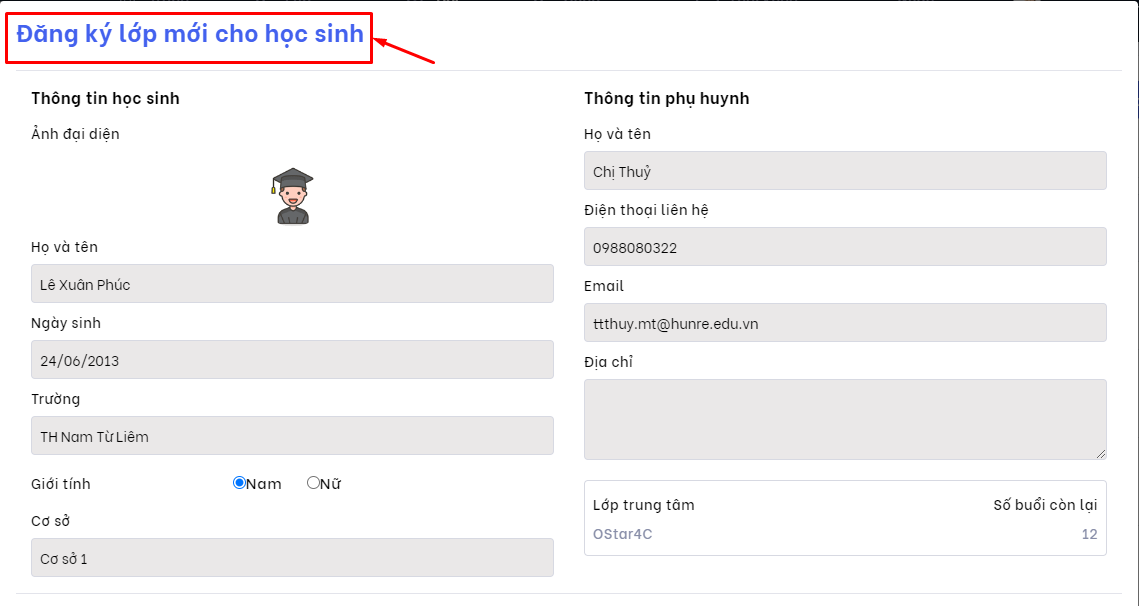Click the Thông tin học sinh heading

click(x=105, y=98)
